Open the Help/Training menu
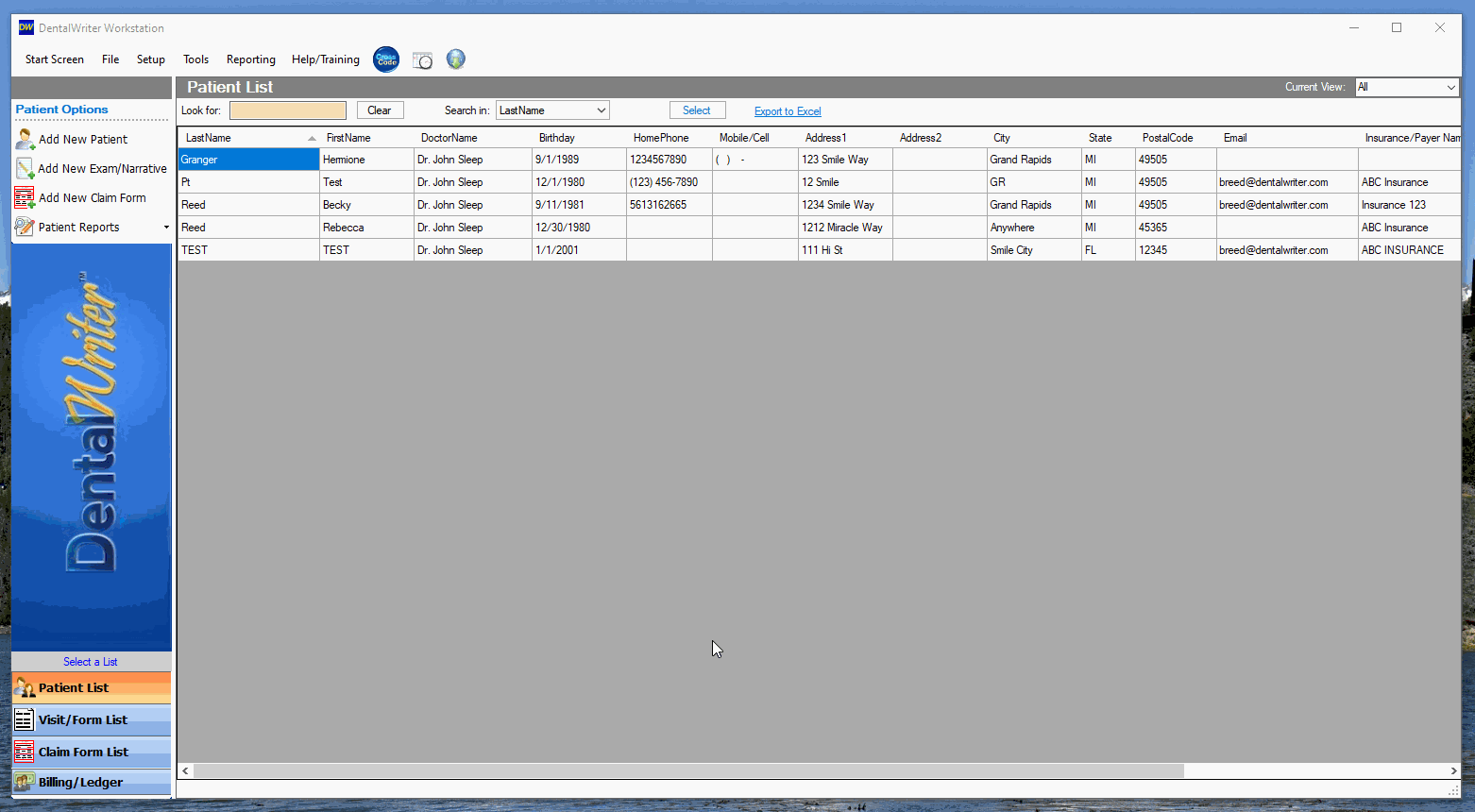Screen dimensions: 1475x812 (x=326, y=59)
